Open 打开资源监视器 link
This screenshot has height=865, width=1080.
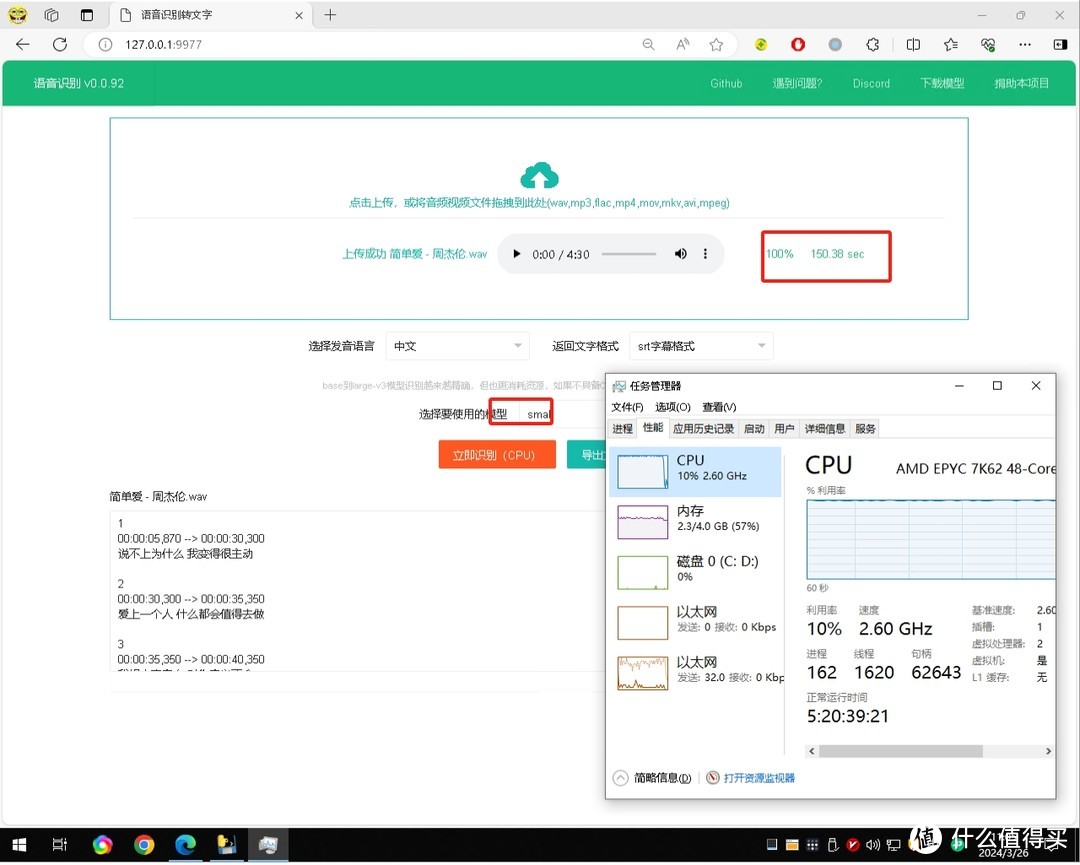point(751,778)
